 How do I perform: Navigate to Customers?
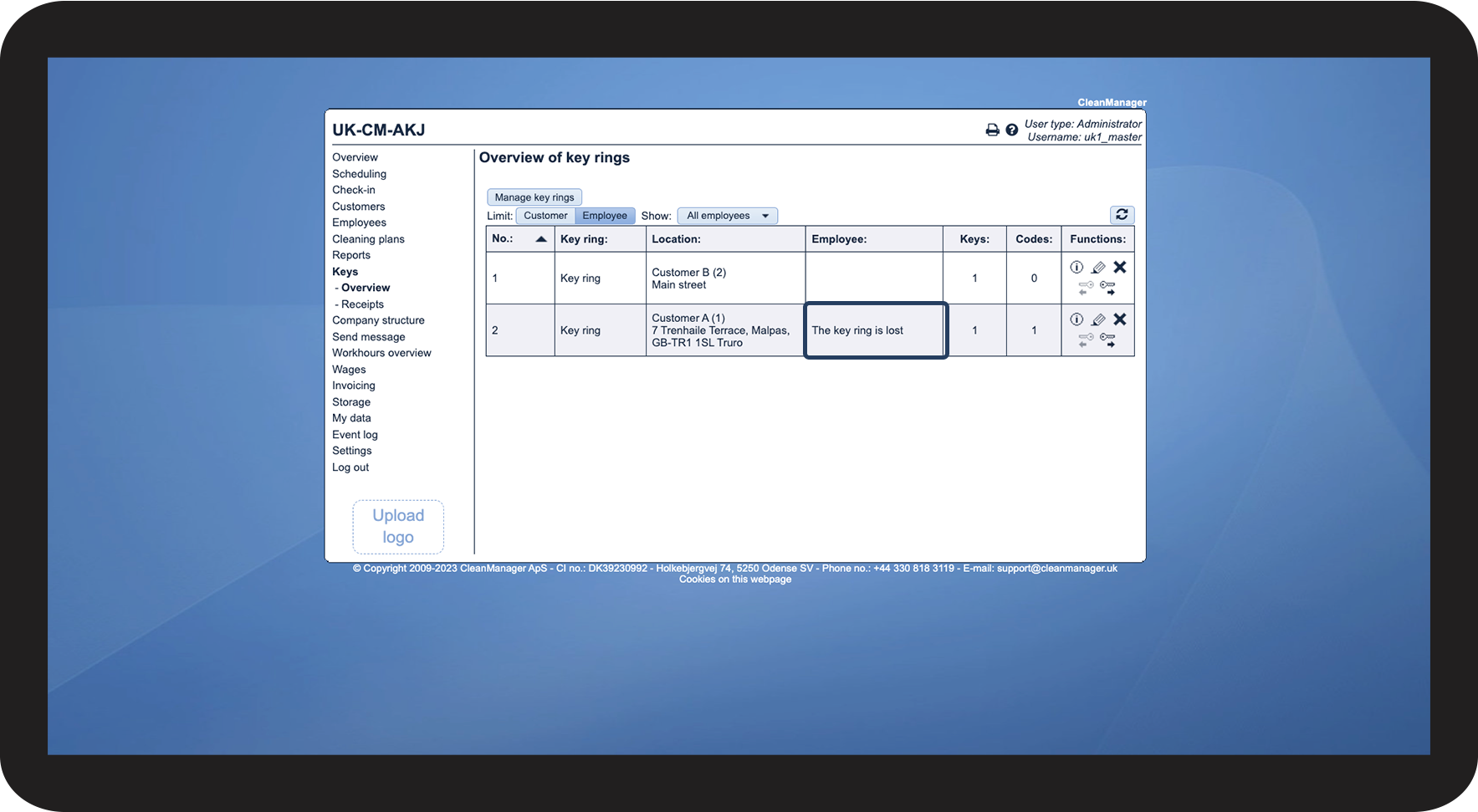coord(359,207)
